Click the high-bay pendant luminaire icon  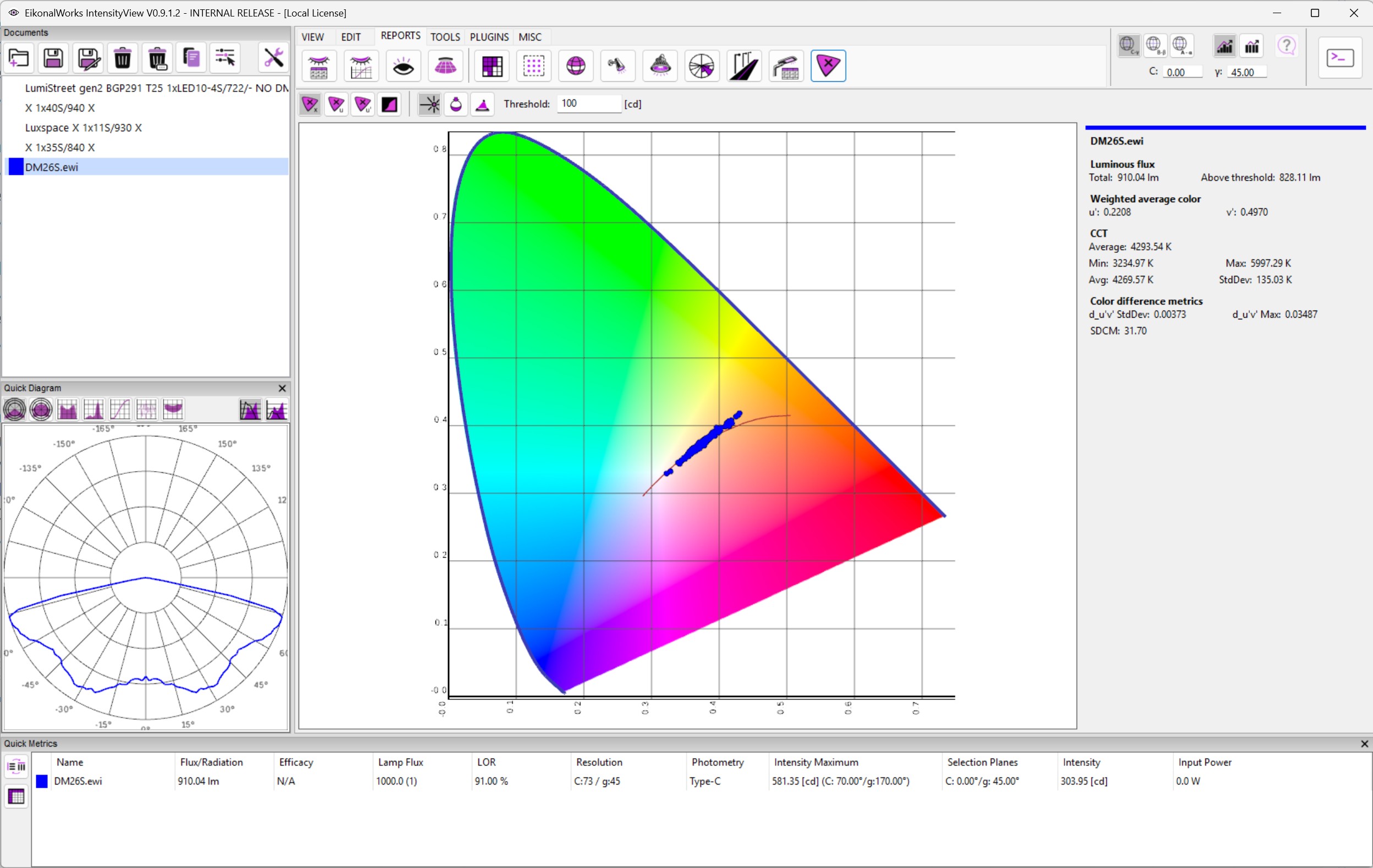[x=660, y=66]
